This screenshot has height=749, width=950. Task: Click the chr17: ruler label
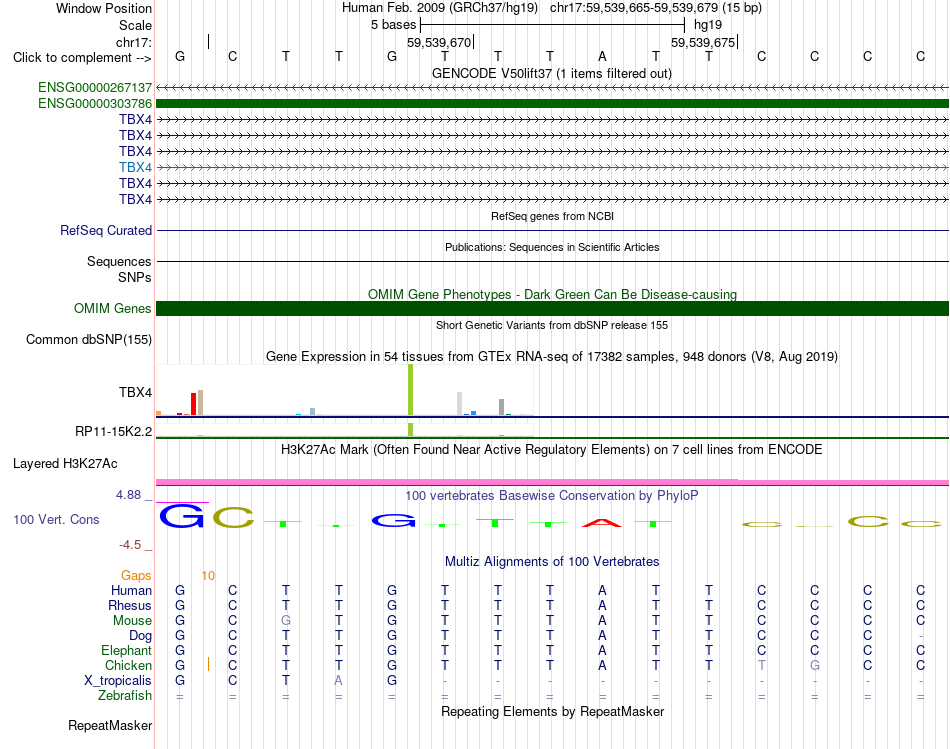pyautogui.click(x=133, y=42)
